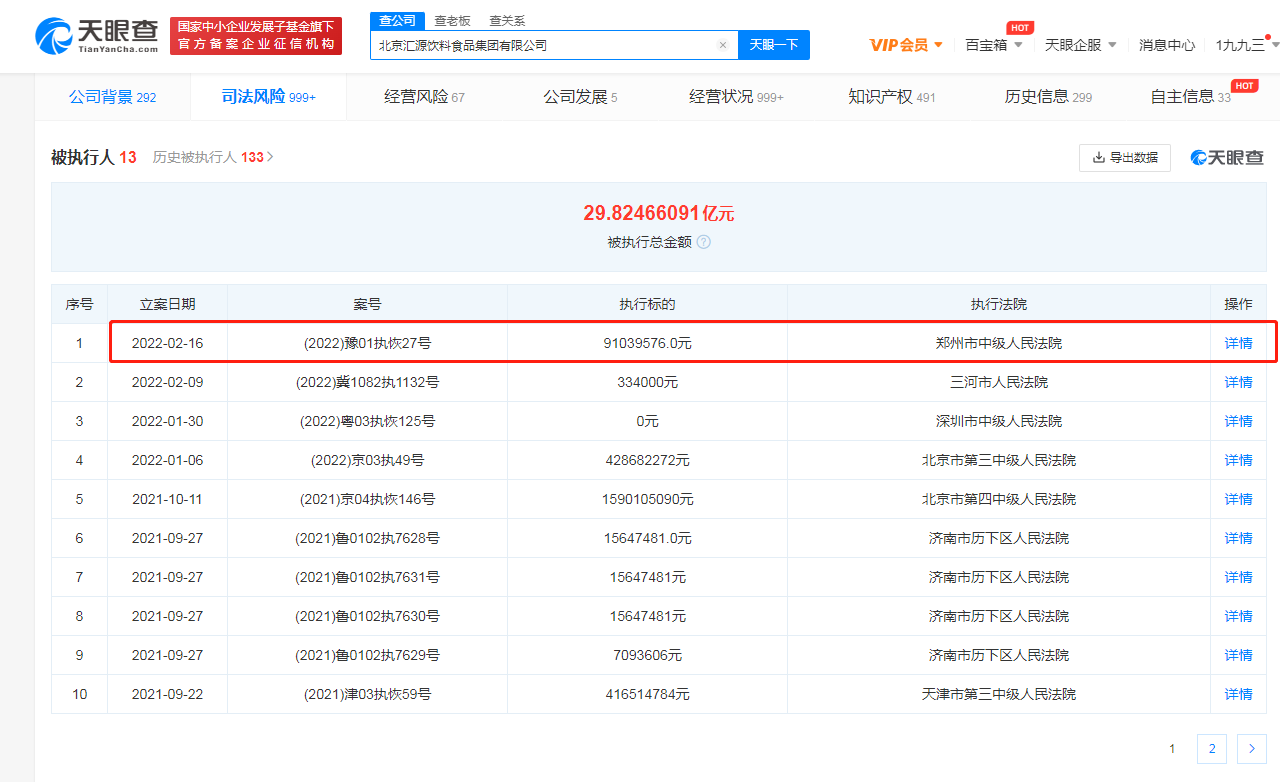
Task: Switch to 查公司 search tab
Action: (397, 20)
